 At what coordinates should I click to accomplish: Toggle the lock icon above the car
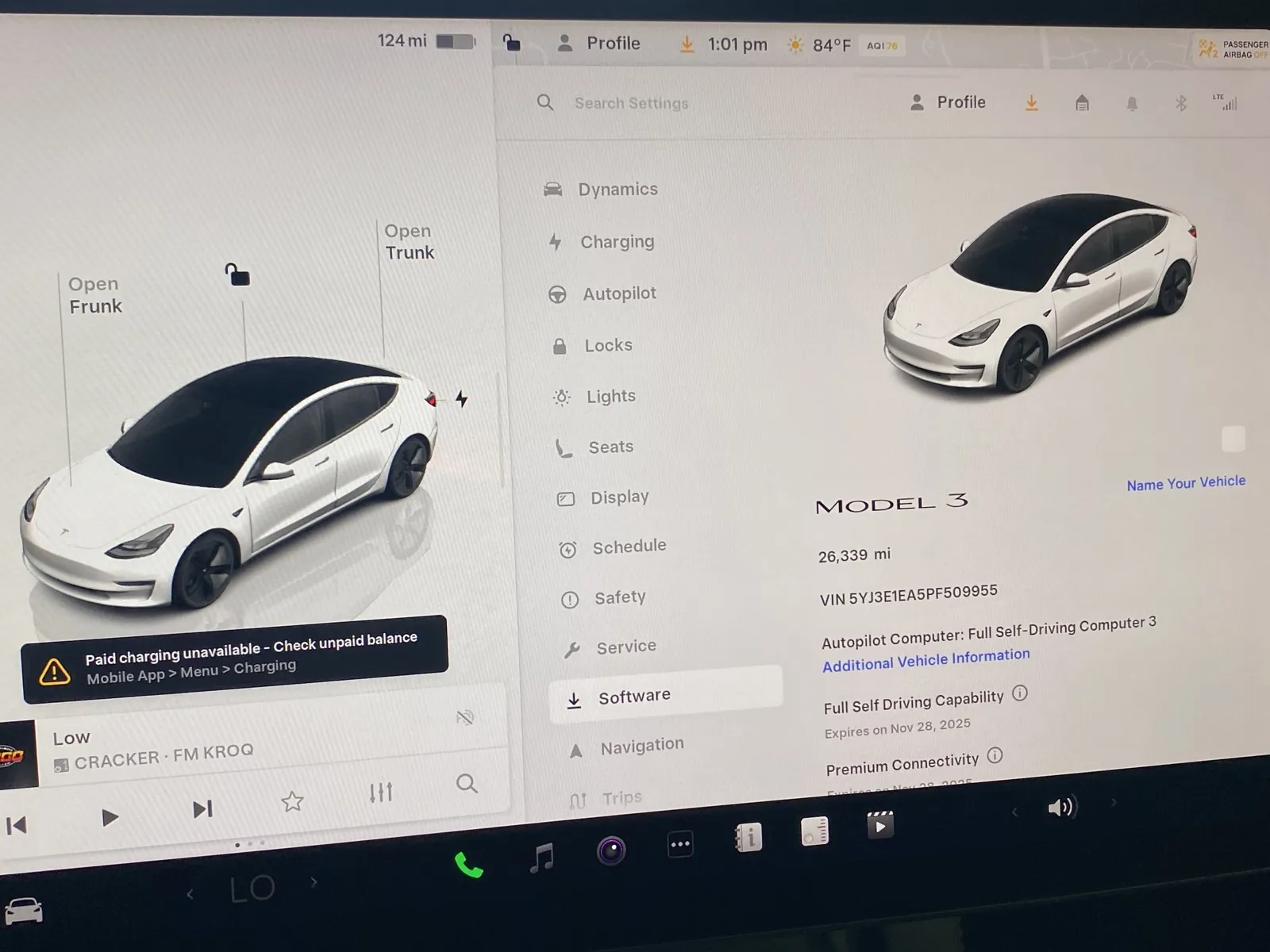[237, 274]
